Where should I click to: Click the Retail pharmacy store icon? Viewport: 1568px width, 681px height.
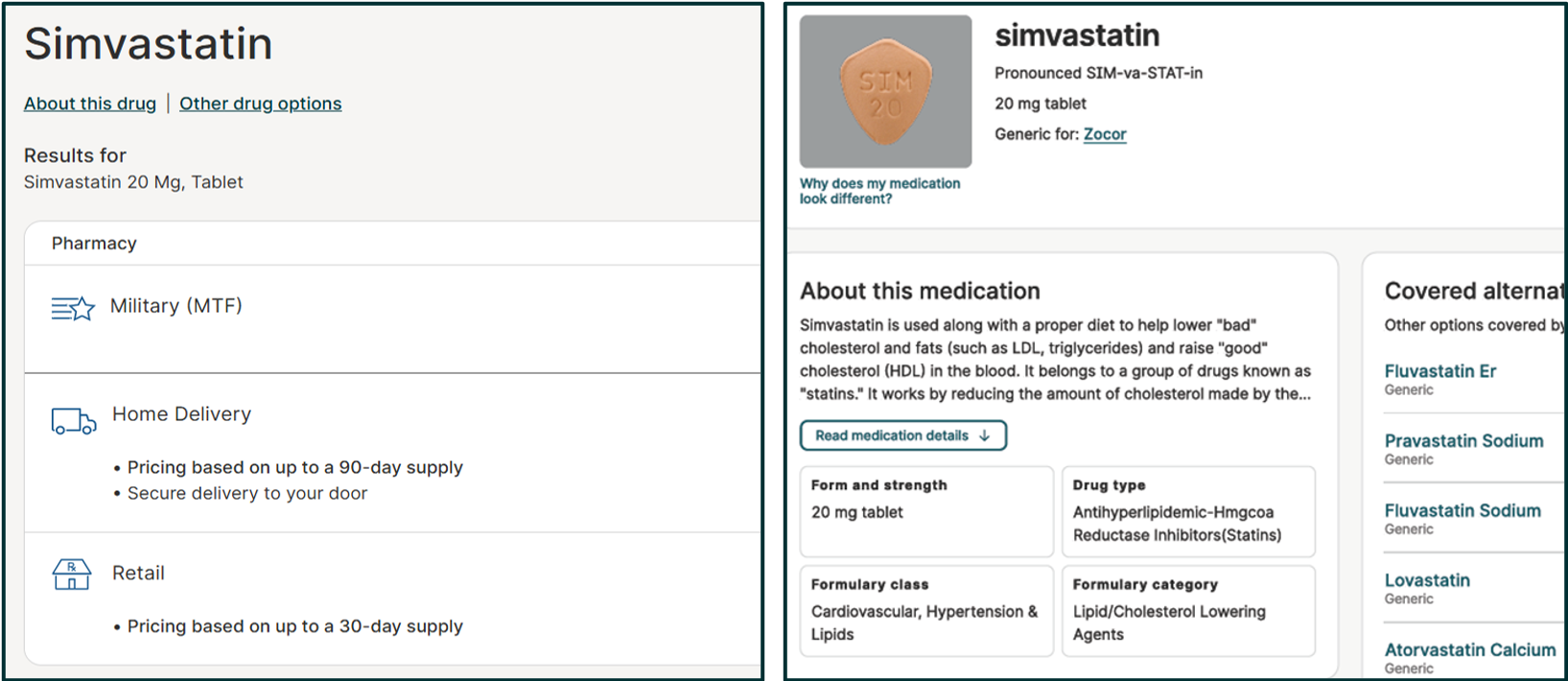[x=72, y=575]
